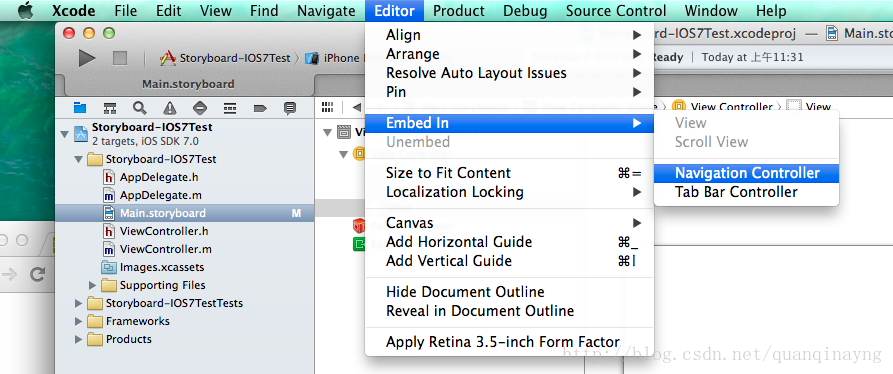Screen dimensions: 893x374
Task: Open the Symbol navigator hierarchy icon
Action: click(110, 108)
